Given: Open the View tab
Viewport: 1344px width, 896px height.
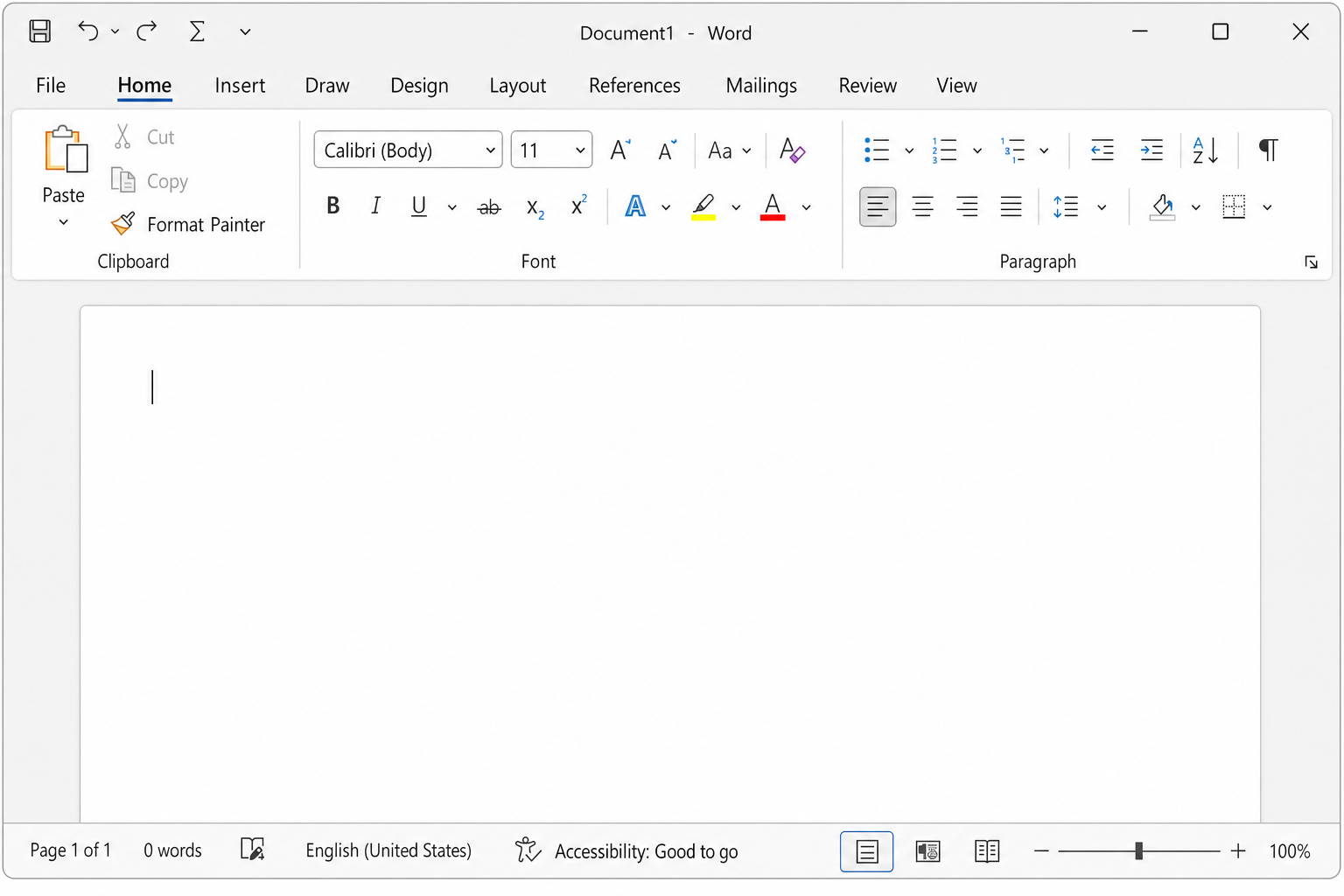Looking at the screenshot, I should [956, 86].
